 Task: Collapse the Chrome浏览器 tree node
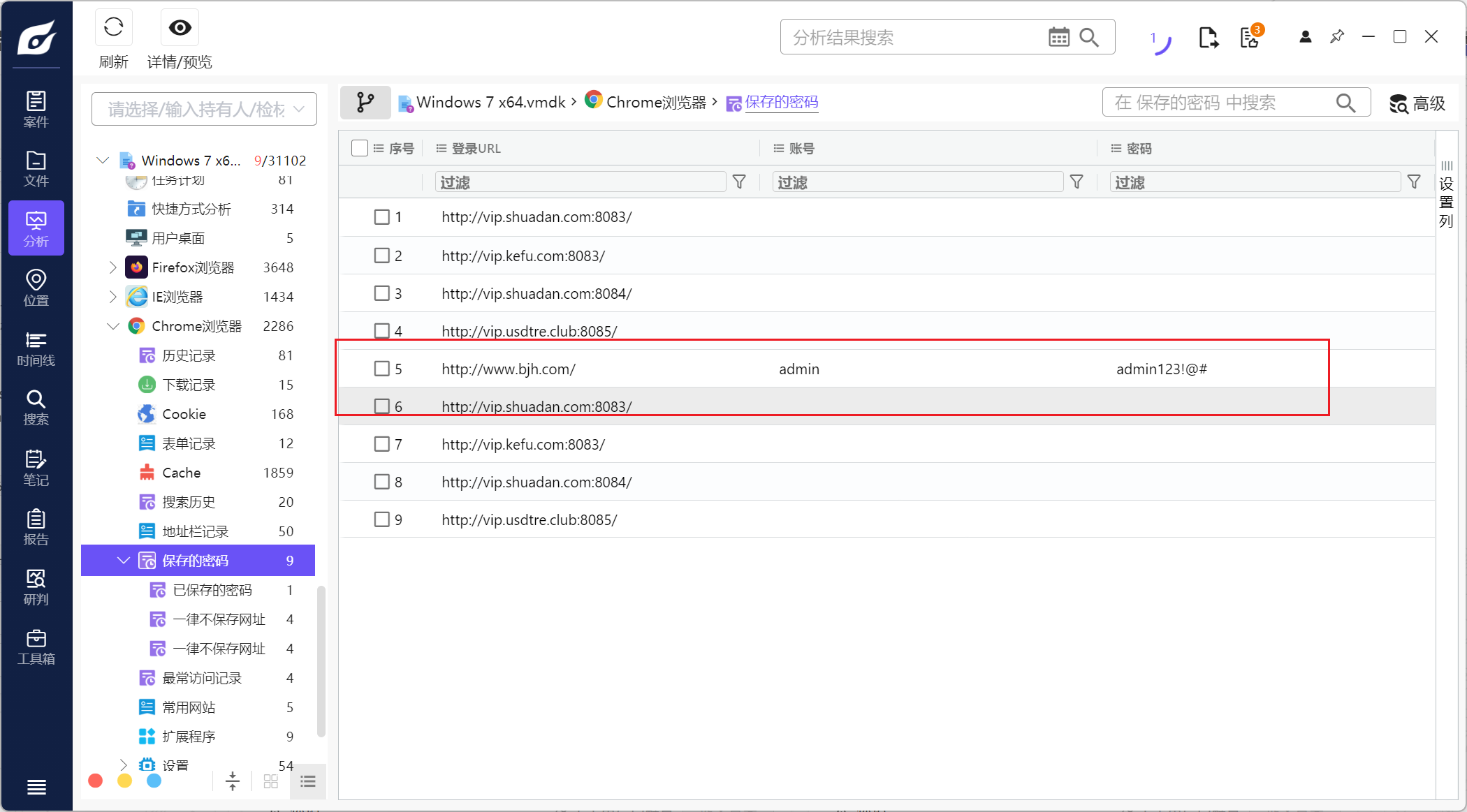pos(113,326)
